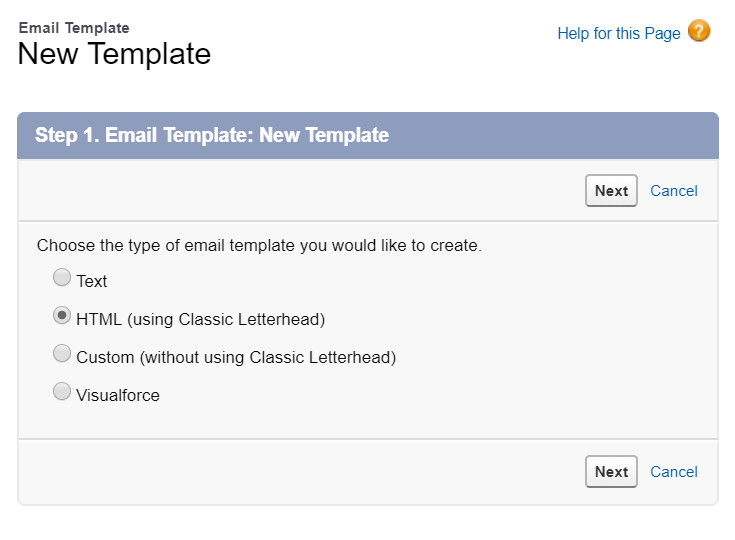Select the Text radio button
The image size is (735, 540).
click(62, 278)
